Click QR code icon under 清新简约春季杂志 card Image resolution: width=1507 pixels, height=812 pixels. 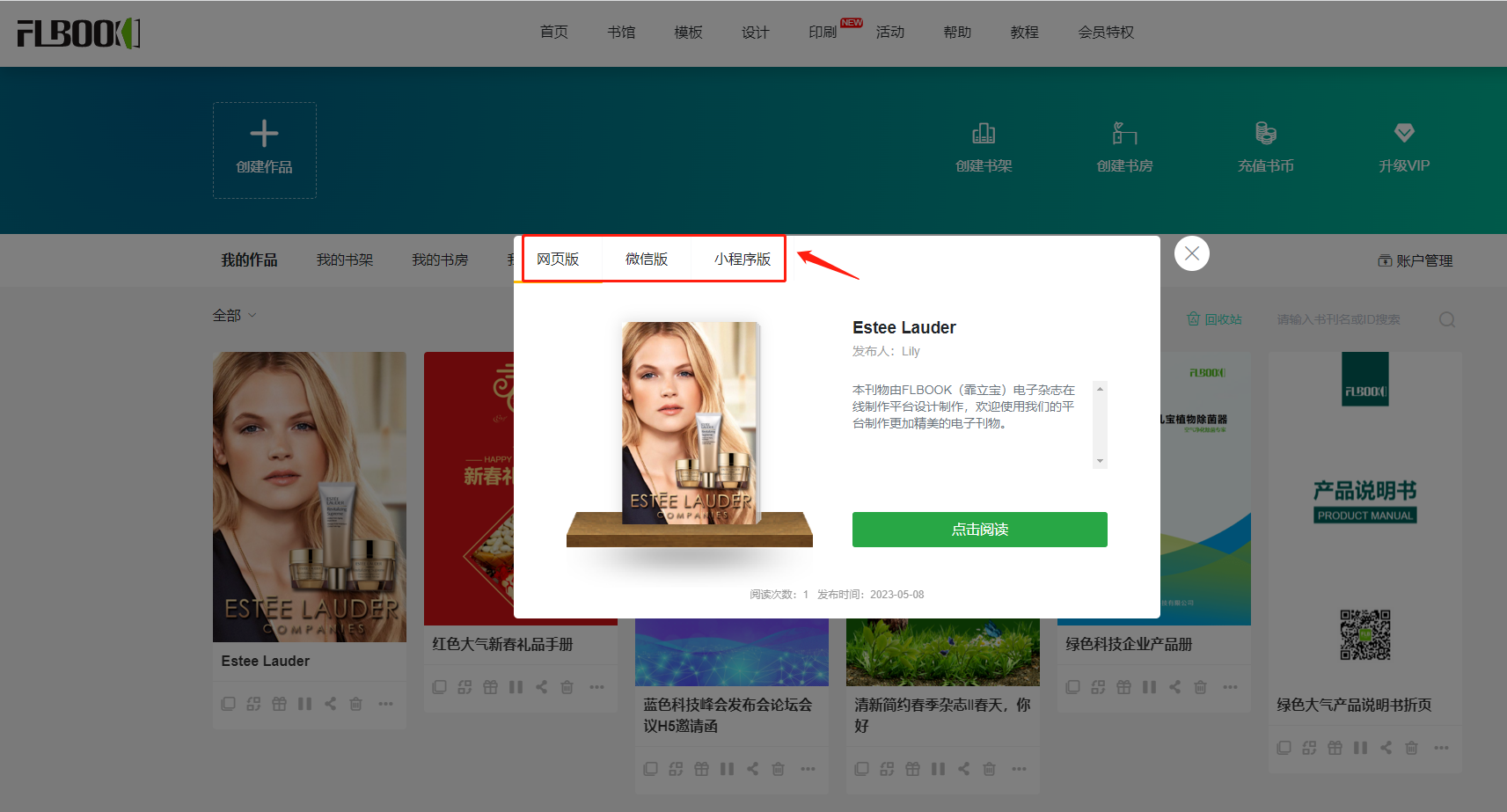coord(887,769)
